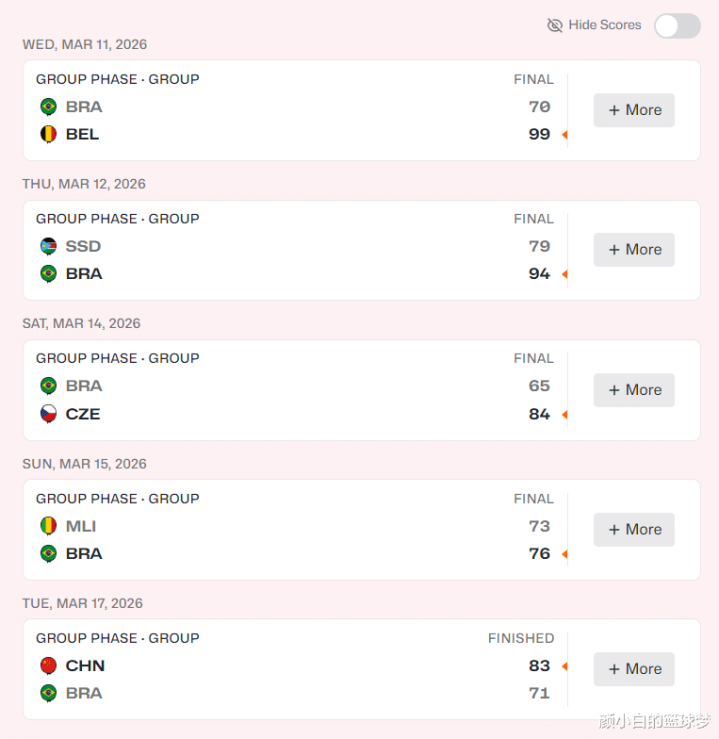Click the CZE team name
The height and width of the screenshot is (739, 719).
83,414
